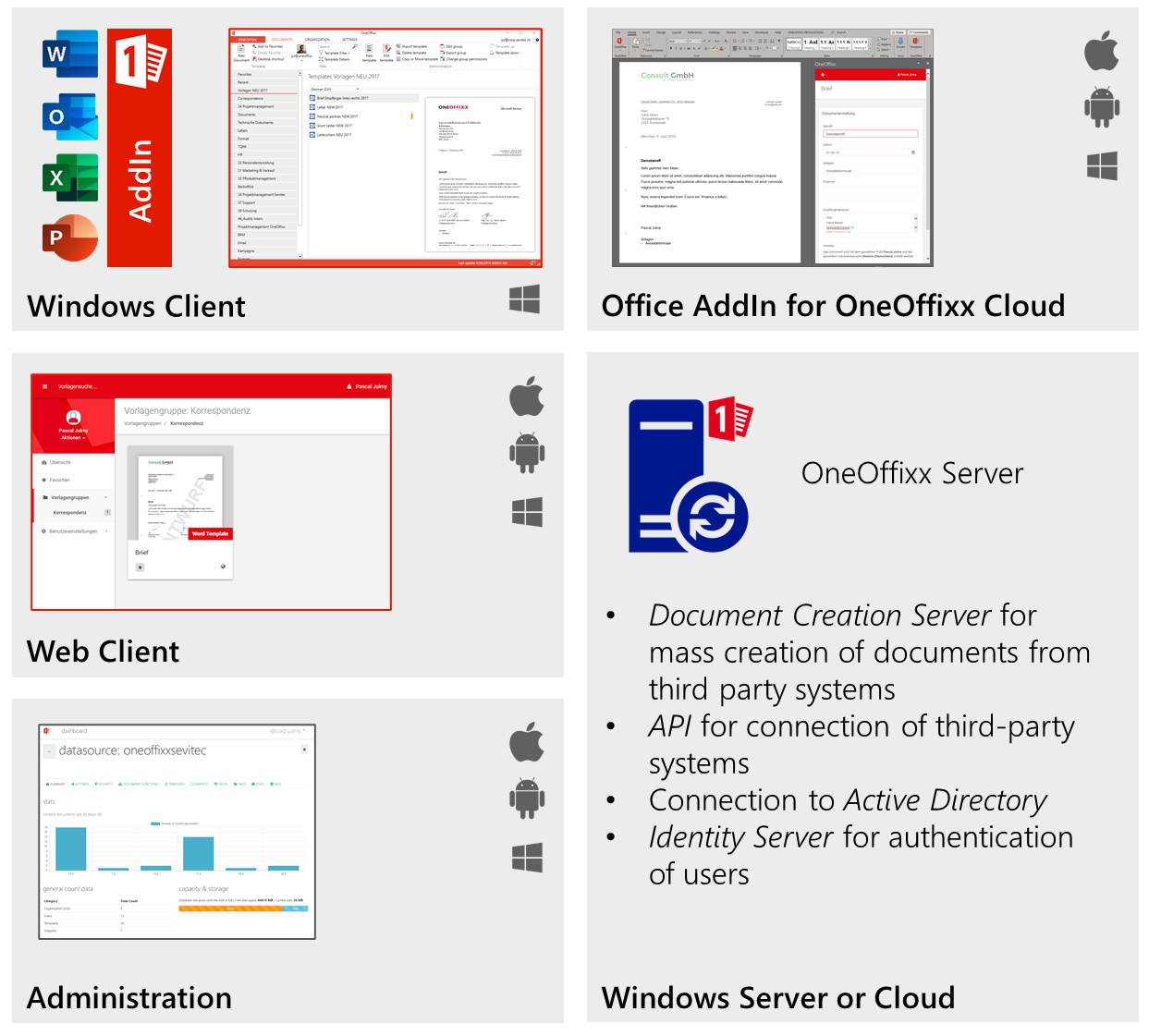Click the Vorlagengruppen breadcrumb link

[x=142, y=423]
